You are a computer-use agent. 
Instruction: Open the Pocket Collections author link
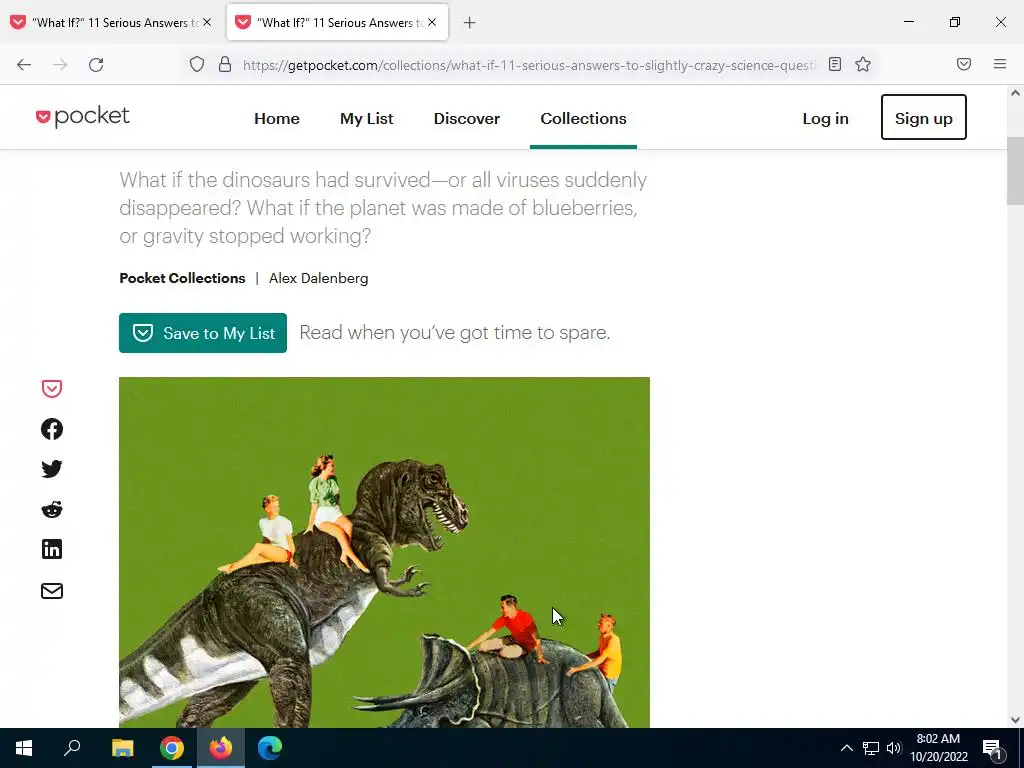[x=182, y=278]
